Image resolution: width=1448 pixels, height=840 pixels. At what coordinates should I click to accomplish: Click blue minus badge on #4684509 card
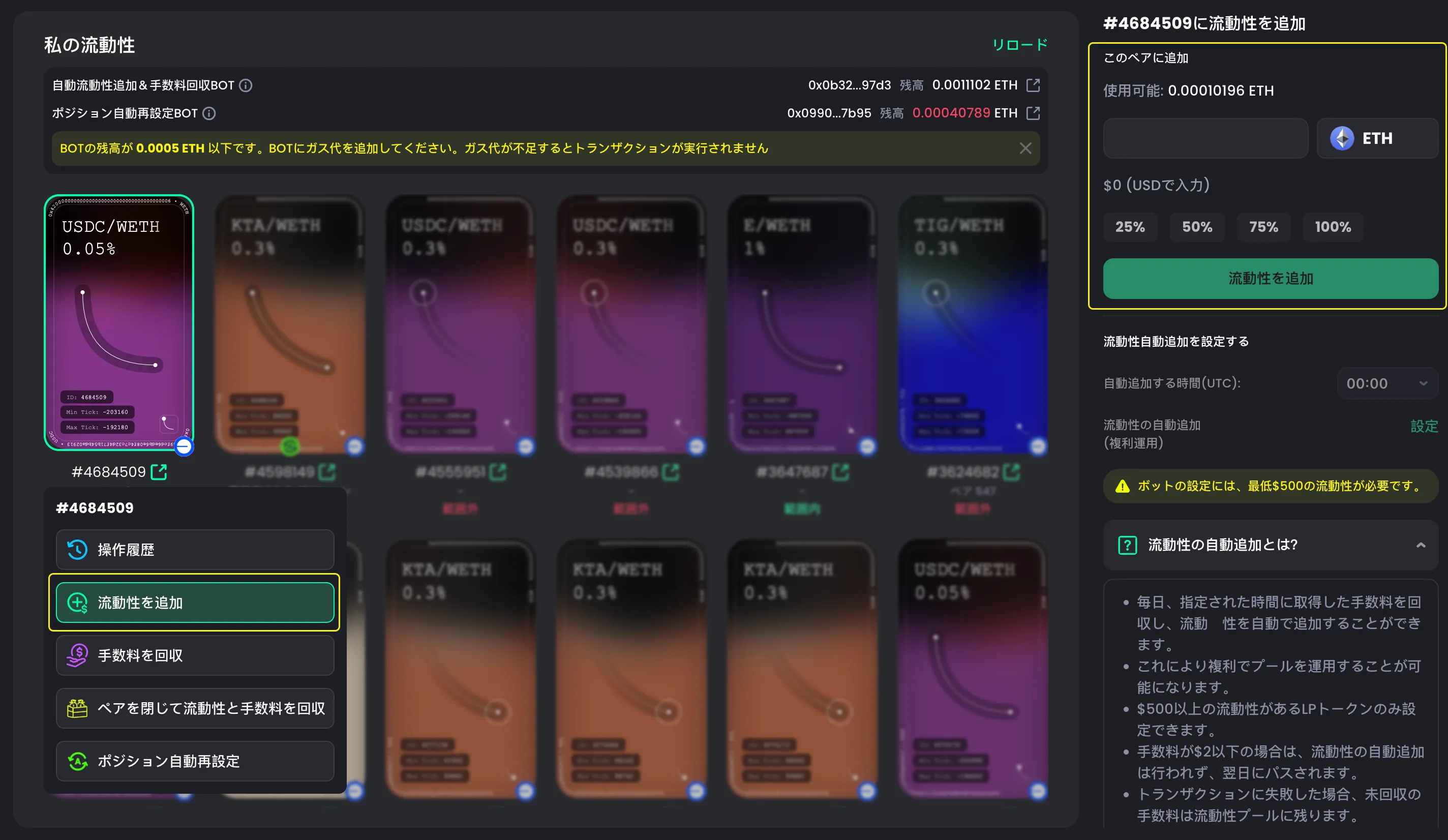184,446
